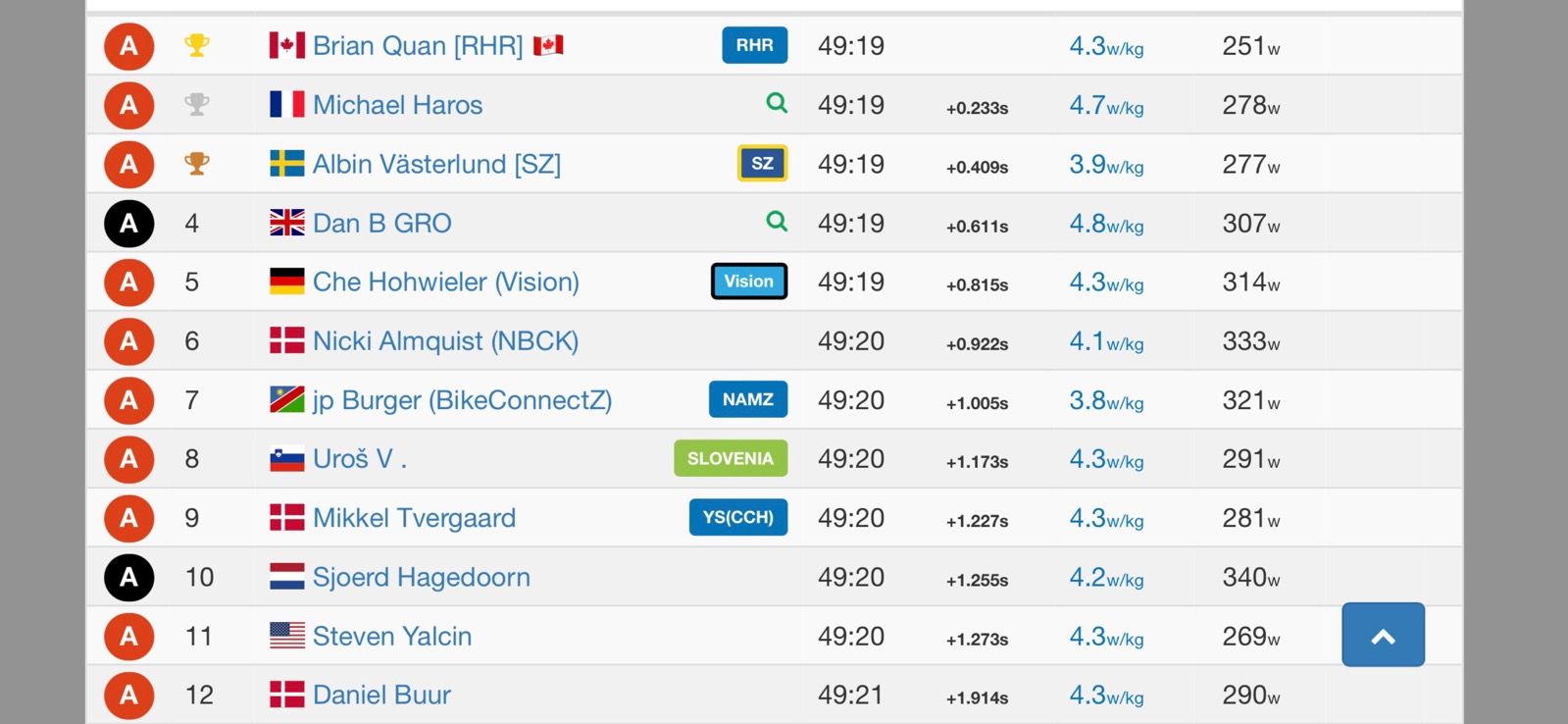Open the YS(CCH) team tag
Screen dimensions: 1568x724
(738, 517)
